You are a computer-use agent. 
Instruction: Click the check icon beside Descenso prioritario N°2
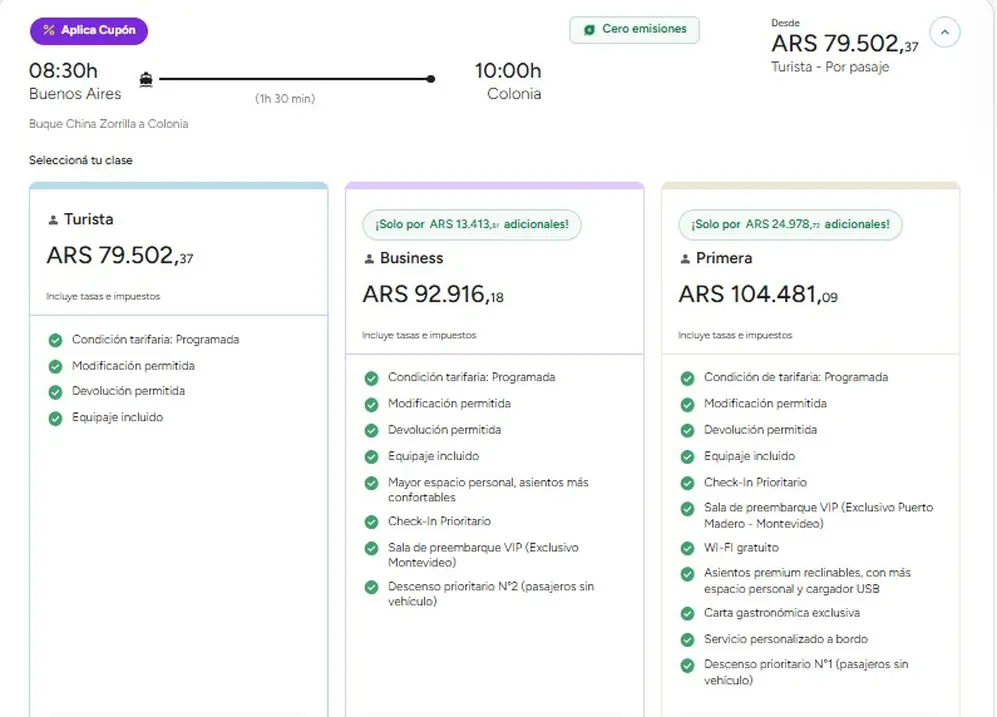click(371, 587)
